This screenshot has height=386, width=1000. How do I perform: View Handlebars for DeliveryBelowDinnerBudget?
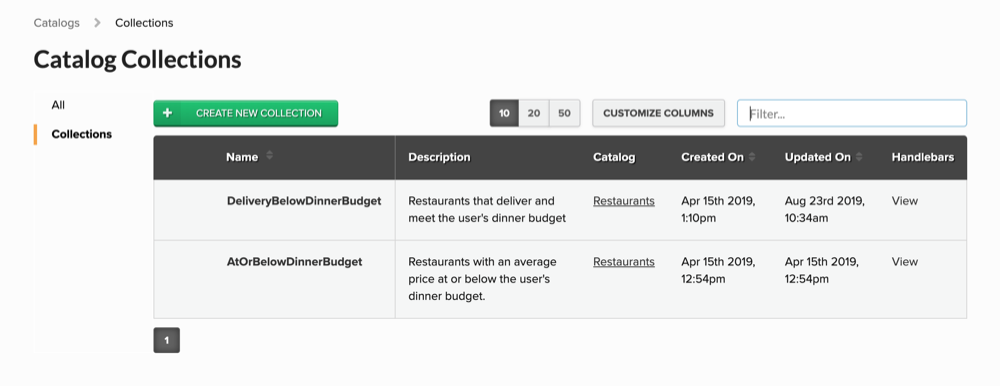[904, 200]
